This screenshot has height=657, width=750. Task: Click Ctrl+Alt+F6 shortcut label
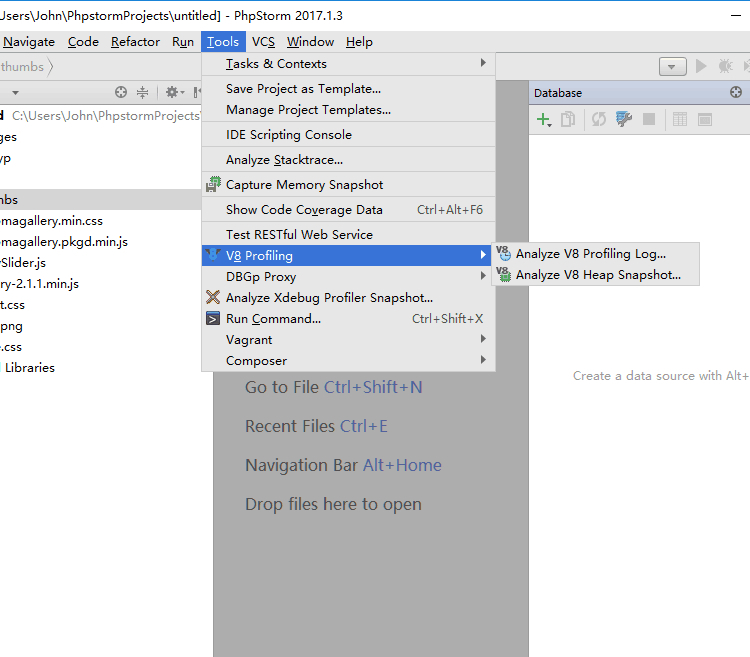coord(450,210)
